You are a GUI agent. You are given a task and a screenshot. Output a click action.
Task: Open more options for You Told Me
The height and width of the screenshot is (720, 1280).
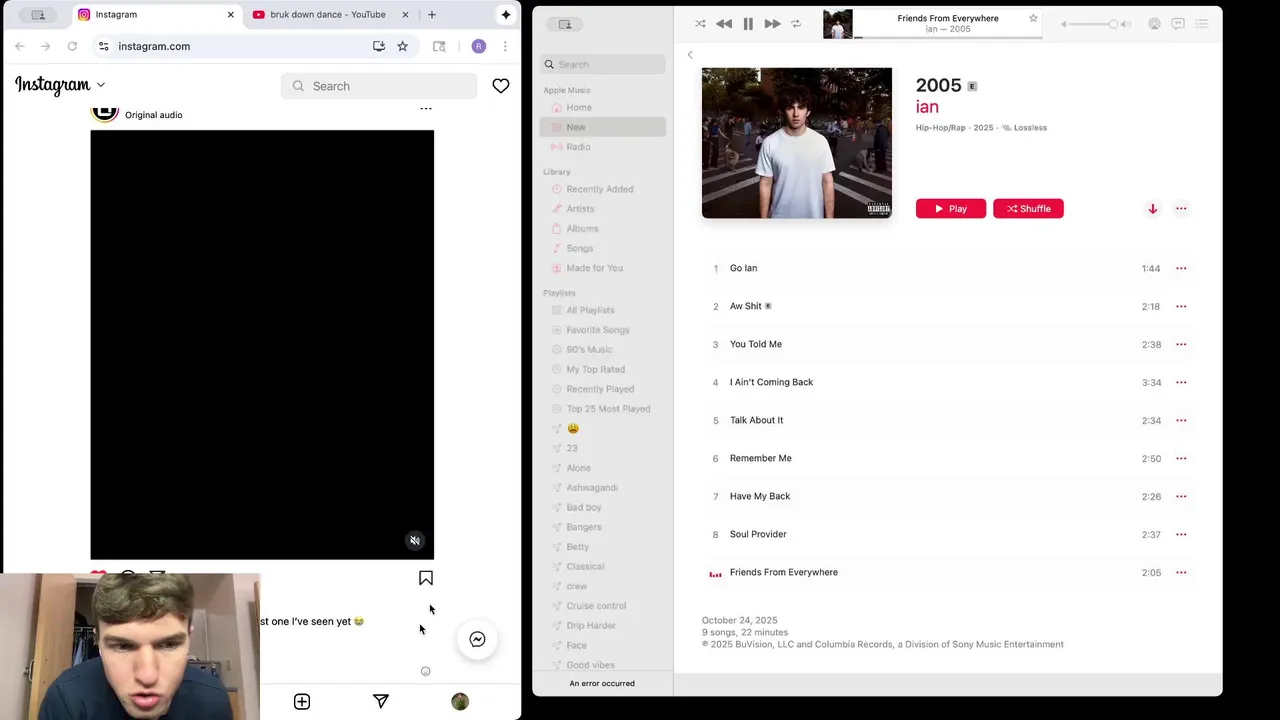click(1181, 344)
